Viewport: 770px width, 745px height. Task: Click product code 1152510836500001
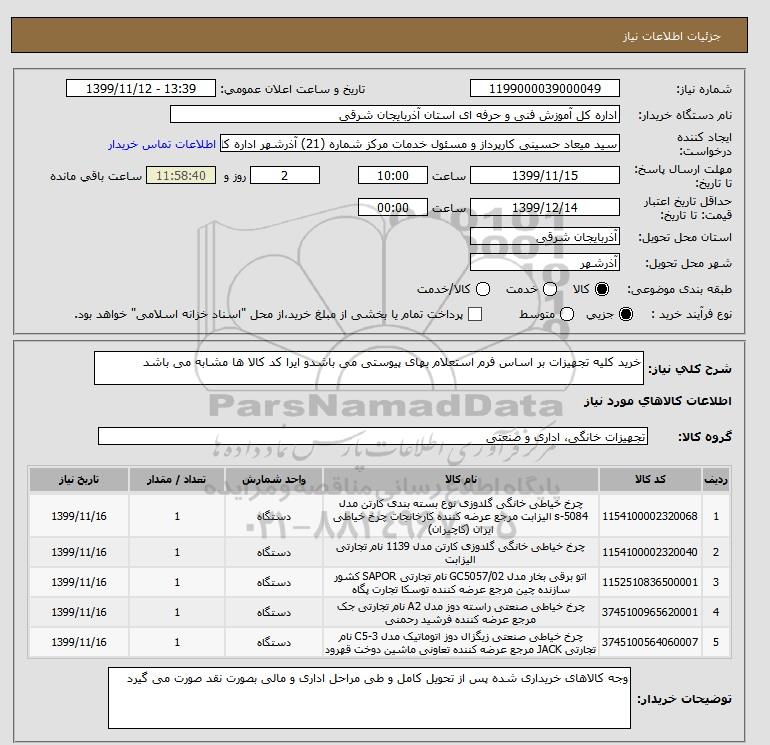coord(650,582)
